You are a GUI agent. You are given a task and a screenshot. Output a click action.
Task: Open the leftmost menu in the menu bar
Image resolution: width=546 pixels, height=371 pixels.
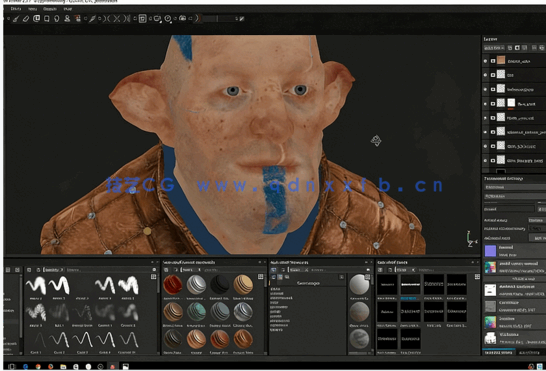[16, 9]
